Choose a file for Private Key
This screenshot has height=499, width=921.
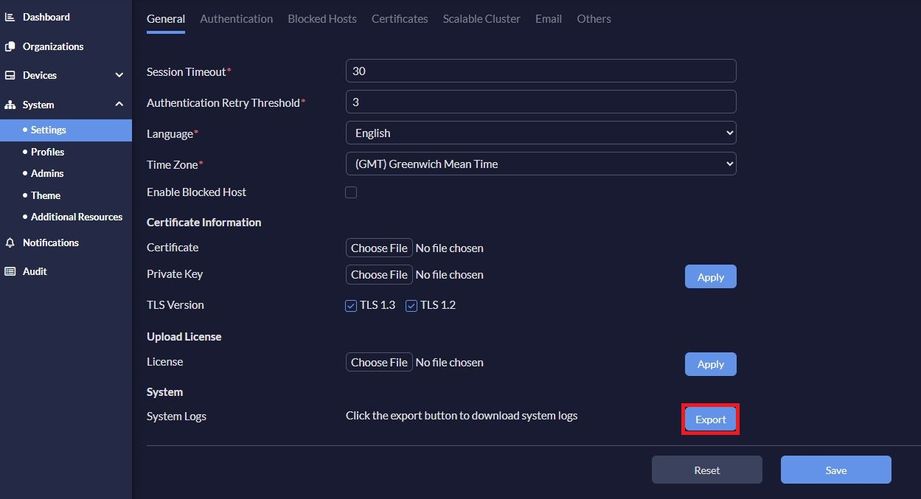coord(379,274)
